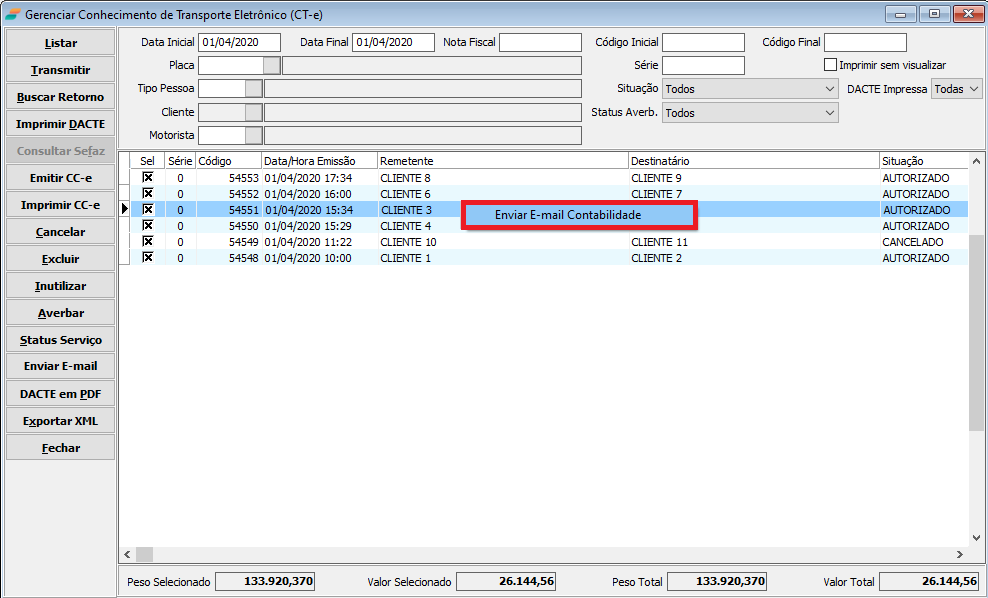Click the lookup button beside the Placa field
The height and width of the screenshot is (598, 988).
coord(271,65)
